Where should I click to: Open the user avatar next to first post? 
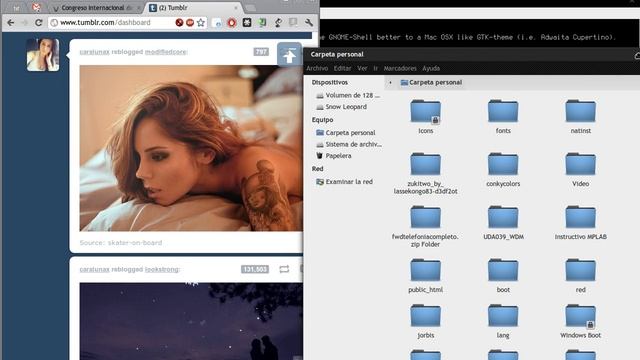tap(43, 55)
